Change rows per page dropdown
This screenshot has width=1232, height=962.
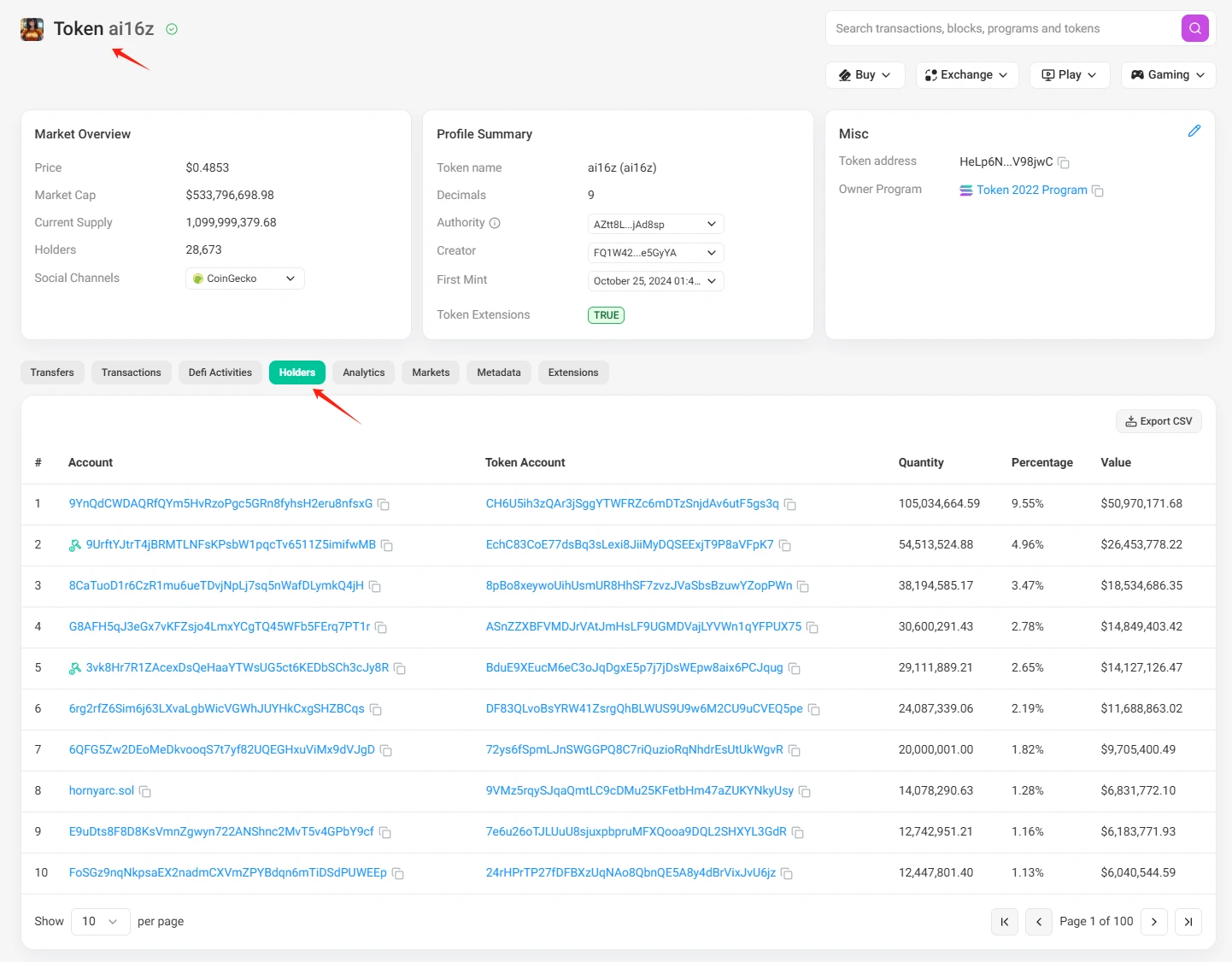[100, 922]
